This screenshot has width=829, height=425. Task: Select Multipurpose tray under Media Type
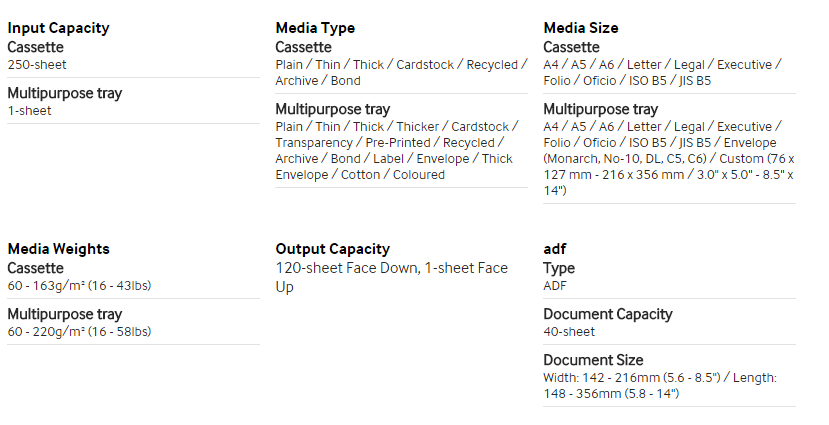click(333, 109)
